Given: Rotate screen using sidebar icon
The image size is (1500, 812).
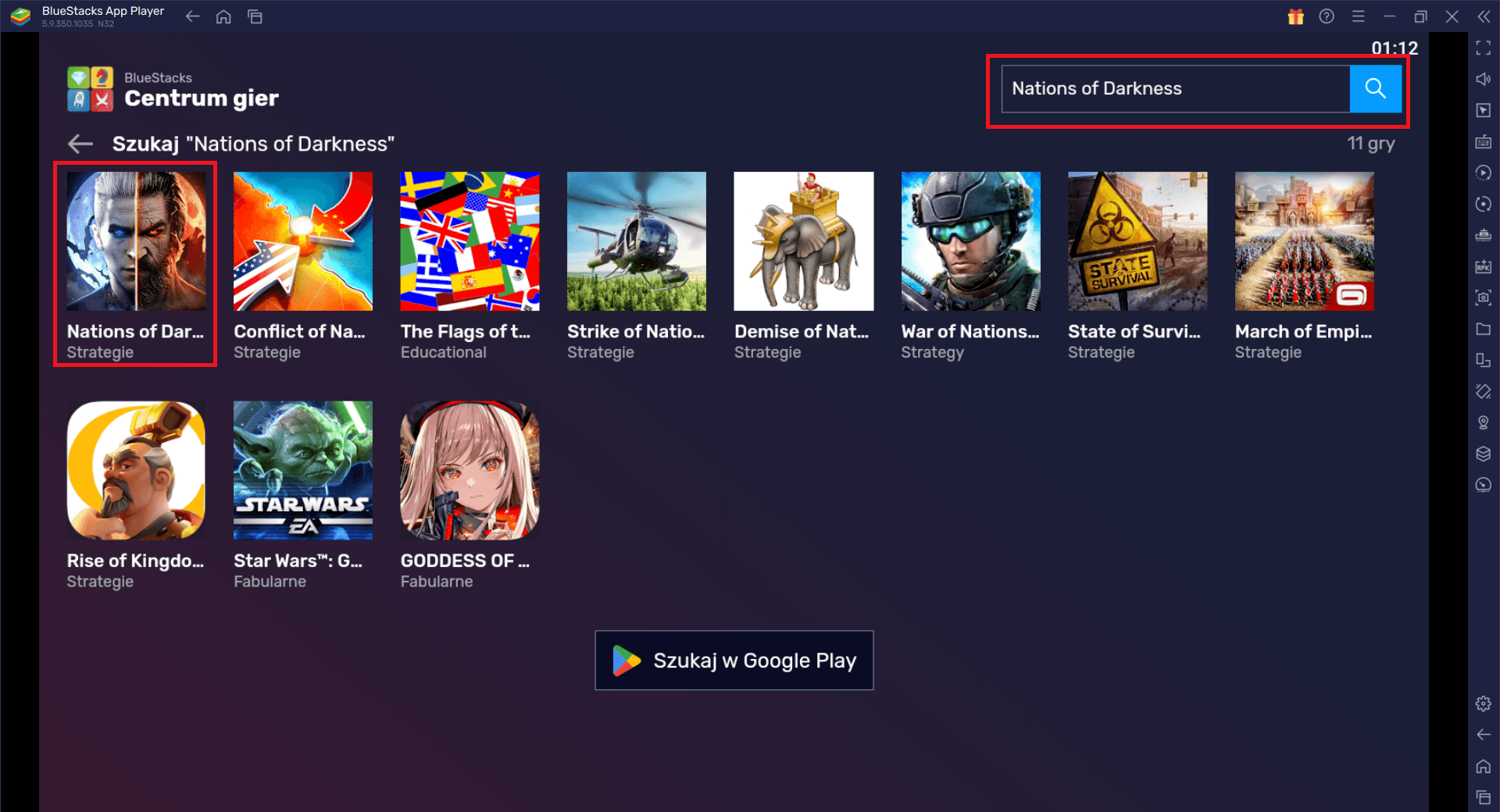Looking at the screenshot, I should pos(1484,391).
